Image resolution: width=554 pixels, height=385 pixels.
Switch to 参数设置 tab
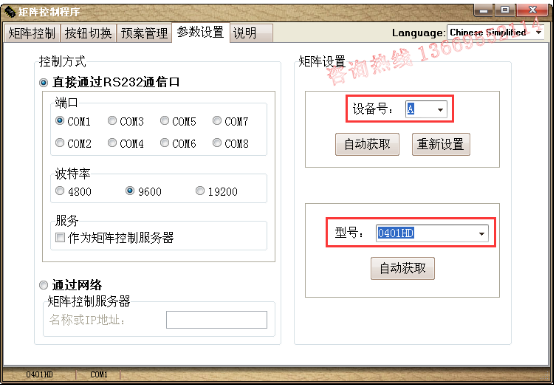point(200,32)
